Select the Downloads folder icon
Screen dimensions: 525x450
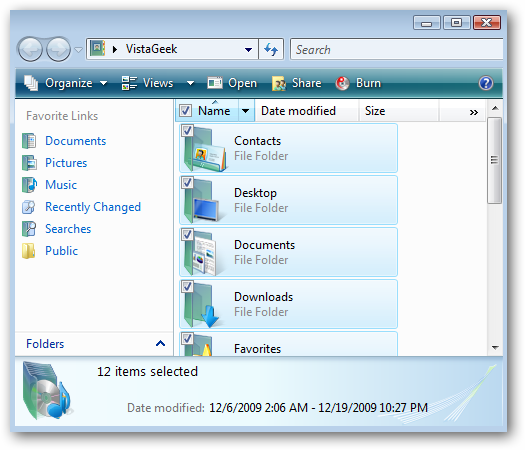[202, 305]
